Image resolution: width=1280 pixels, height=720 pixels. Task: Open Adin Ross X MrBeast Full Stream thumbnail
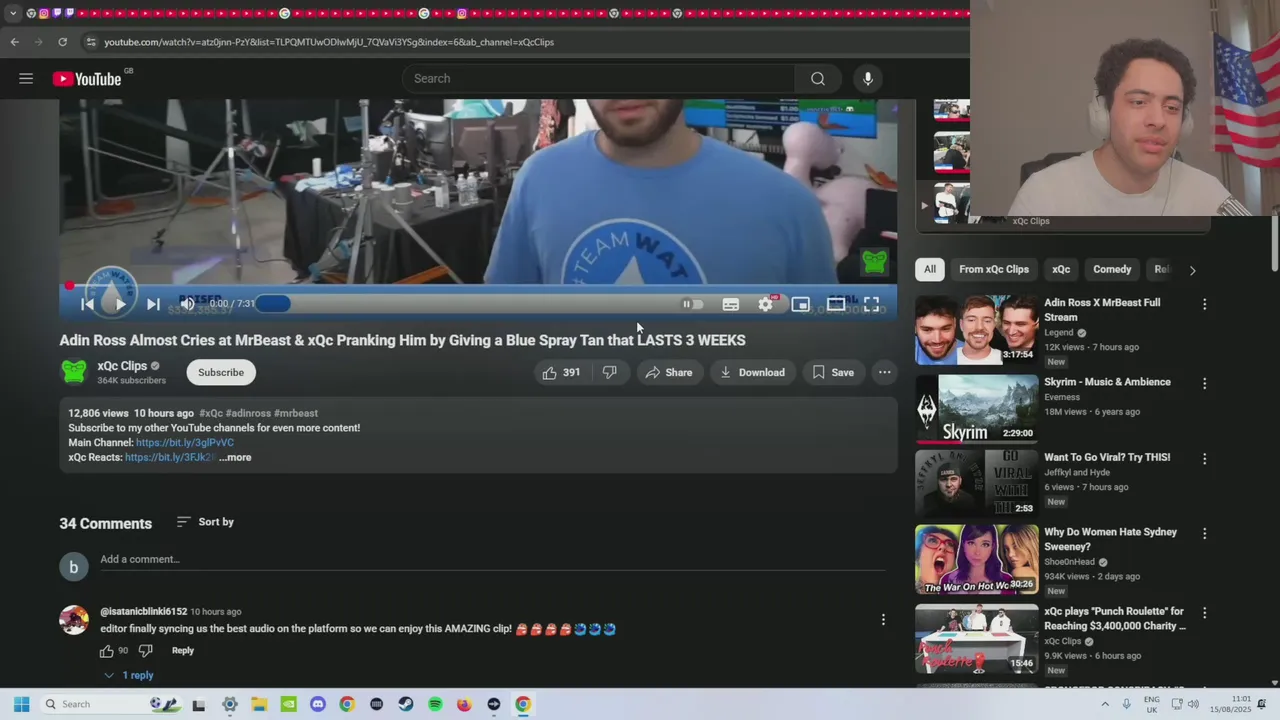click(x=976, y=329)
